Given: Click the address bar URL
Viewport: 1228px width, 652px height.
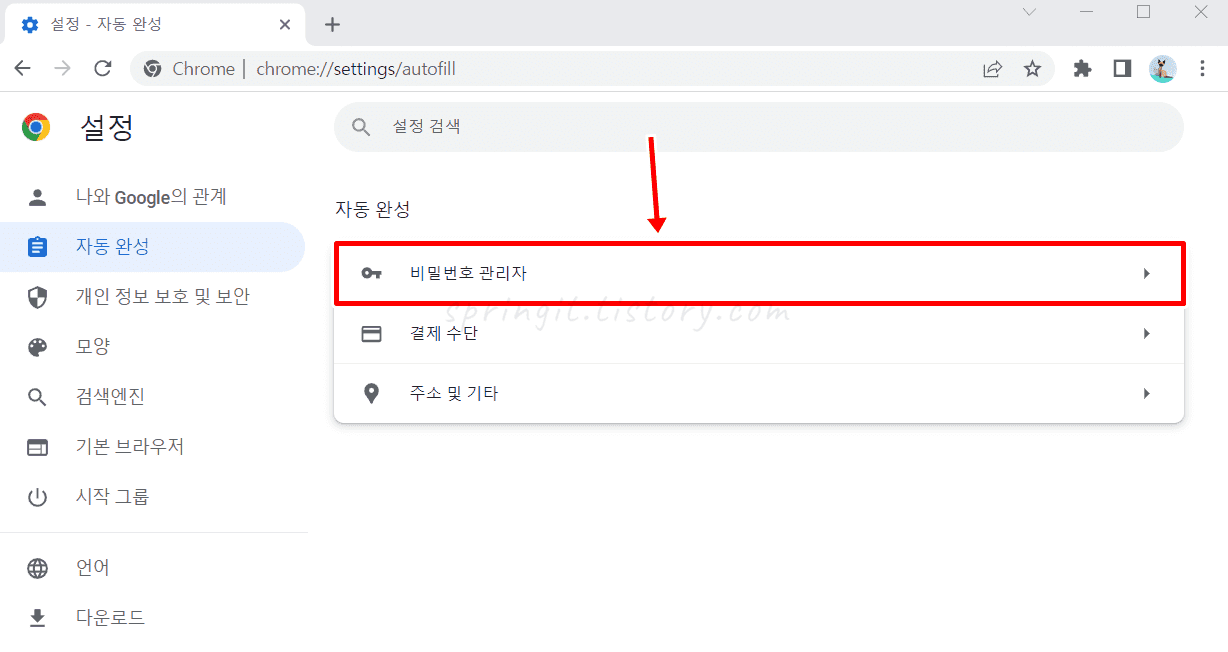Looking at the screenshot, I should click(x=356, y=69).
